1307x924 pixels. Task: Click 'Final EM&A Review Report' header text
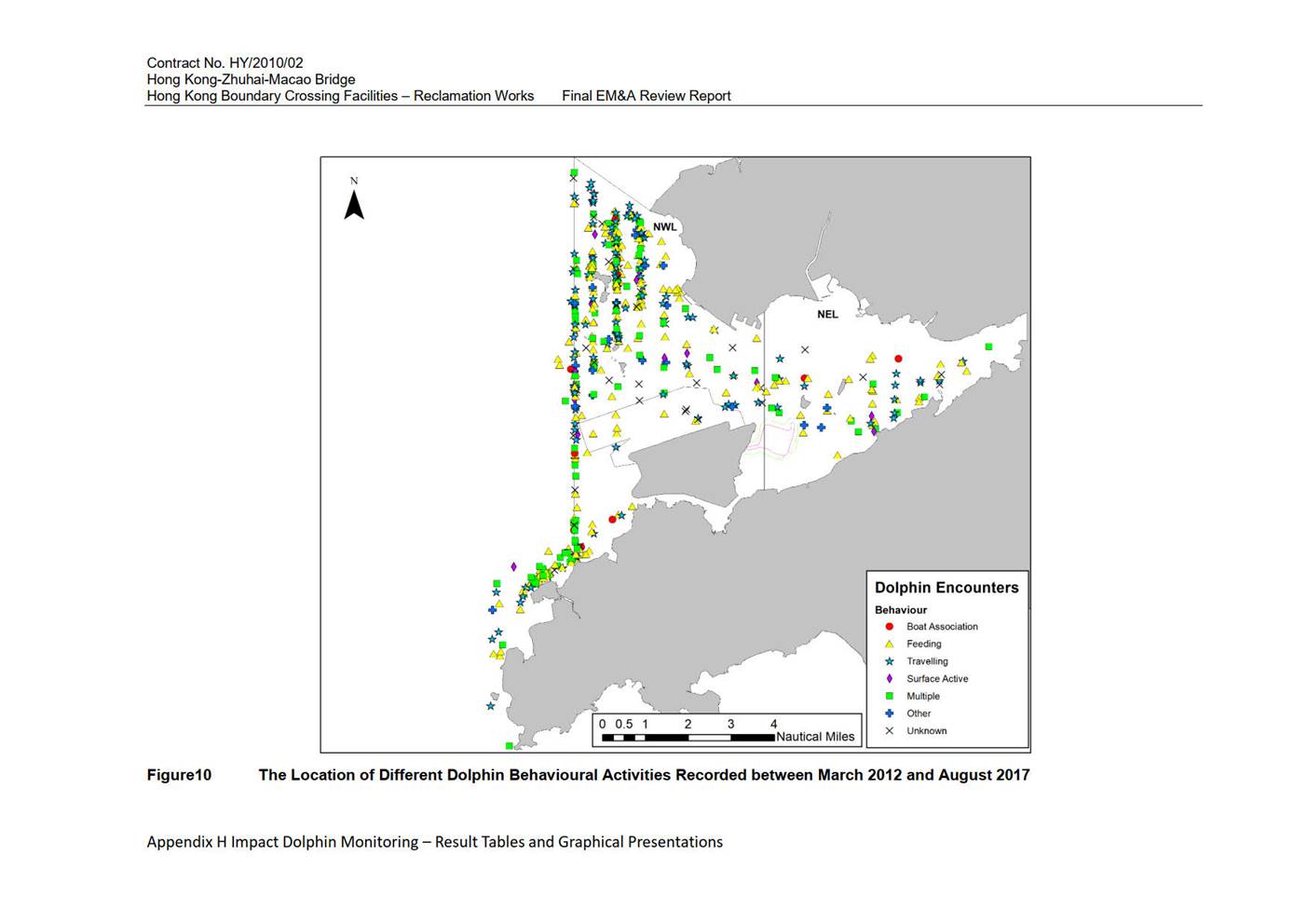coord(647,96)
